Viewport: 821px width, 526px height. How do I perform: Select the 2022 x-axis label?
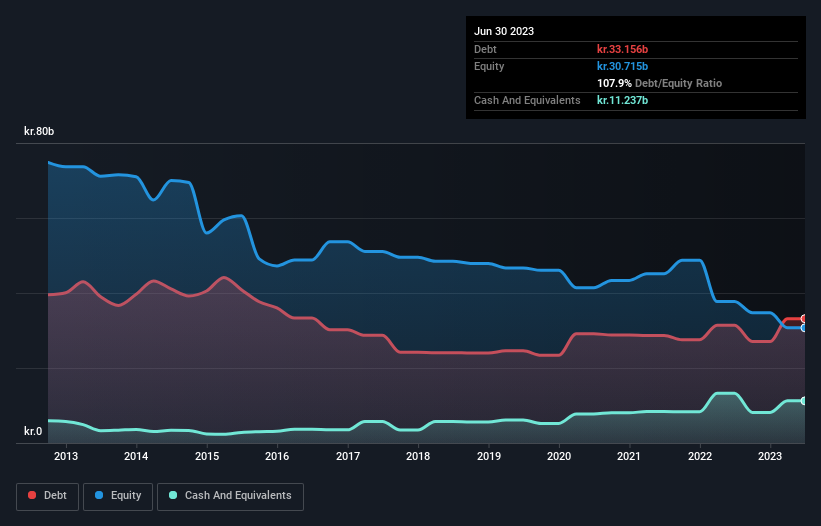pyautogui.click(x=700, y=456)
